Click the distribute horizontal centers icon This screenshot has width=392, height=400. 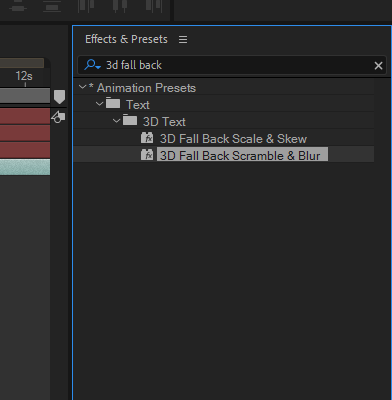pyautogui.click(x=121, y=6)
